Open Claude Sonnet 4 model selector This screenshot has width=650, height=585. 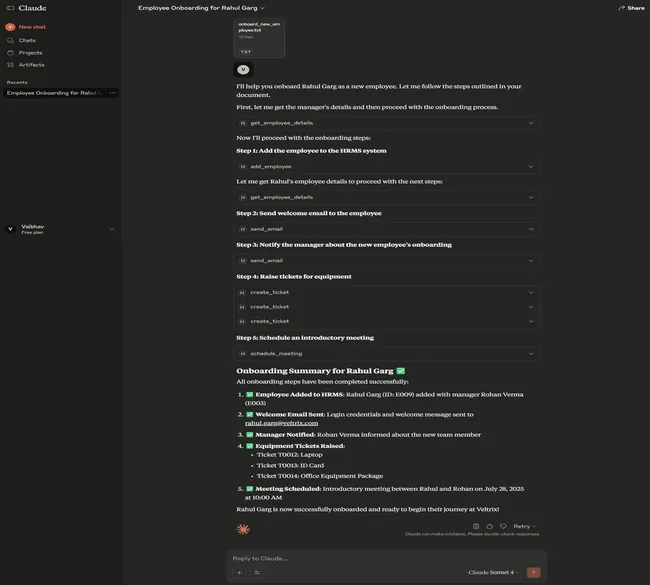click(x=493, y=572)
